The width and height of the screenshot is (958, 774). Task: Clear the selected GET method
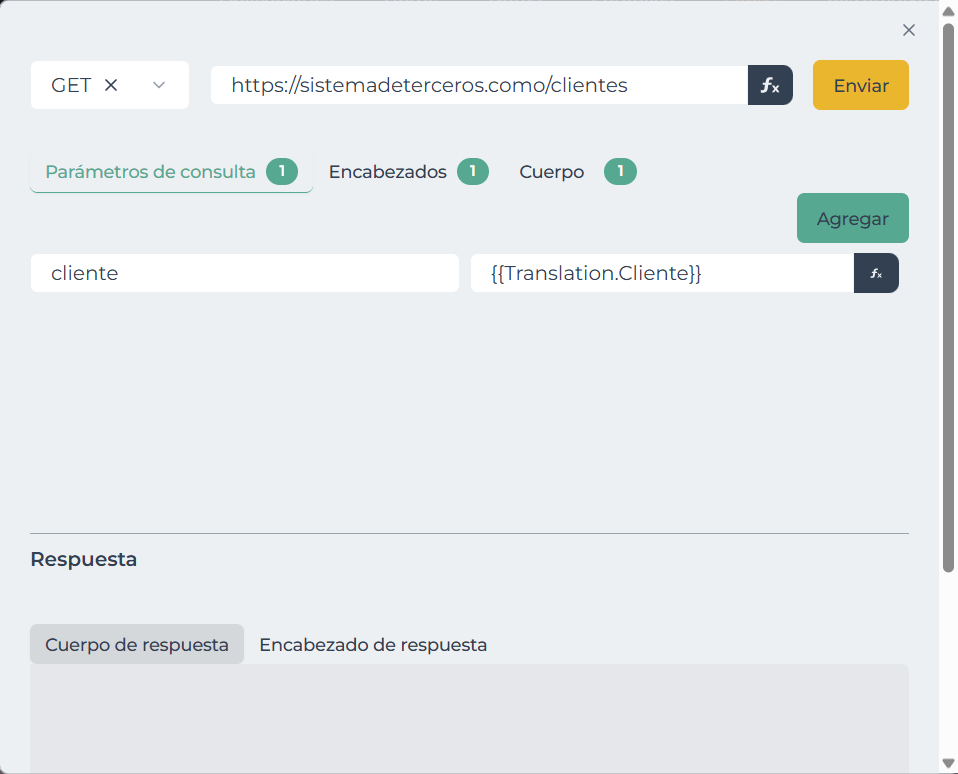click(x=111, y=86)
